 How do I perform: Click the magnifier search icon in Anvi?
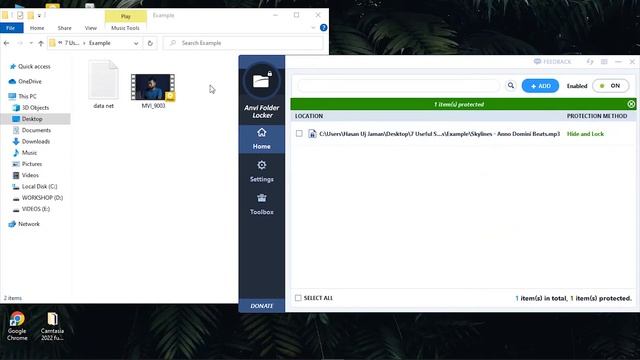click(x=511, y=86)
